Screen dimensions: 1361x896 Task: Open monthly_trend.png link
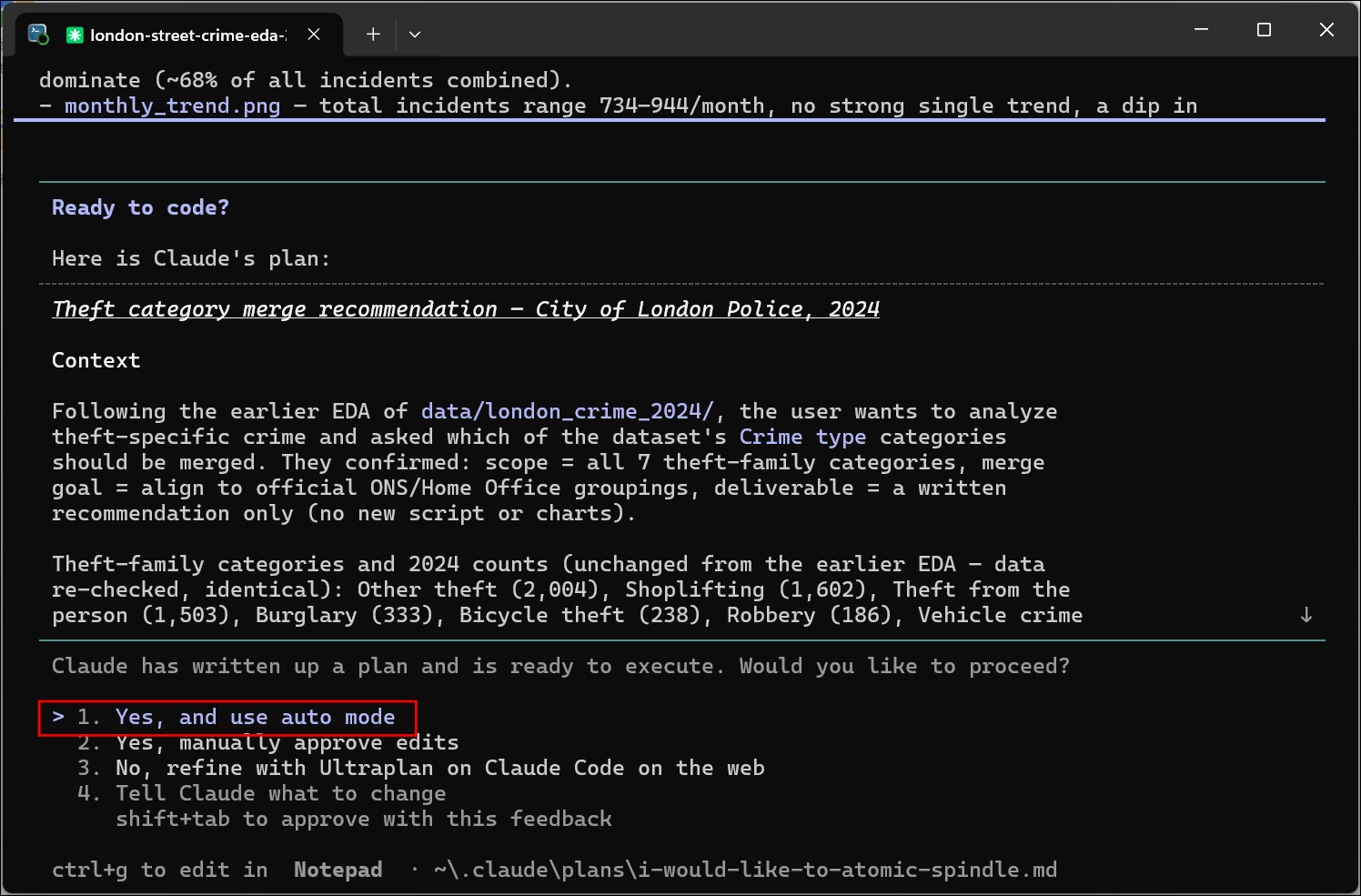coord(173,106)
